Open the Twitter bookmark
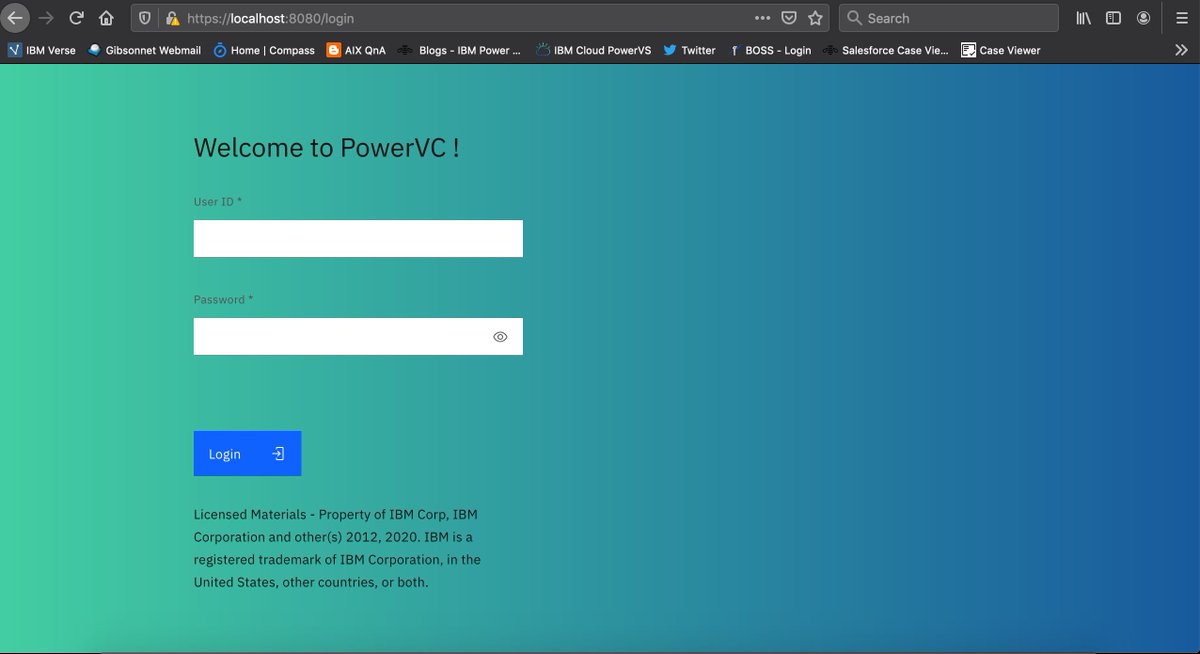 [689, 49]
